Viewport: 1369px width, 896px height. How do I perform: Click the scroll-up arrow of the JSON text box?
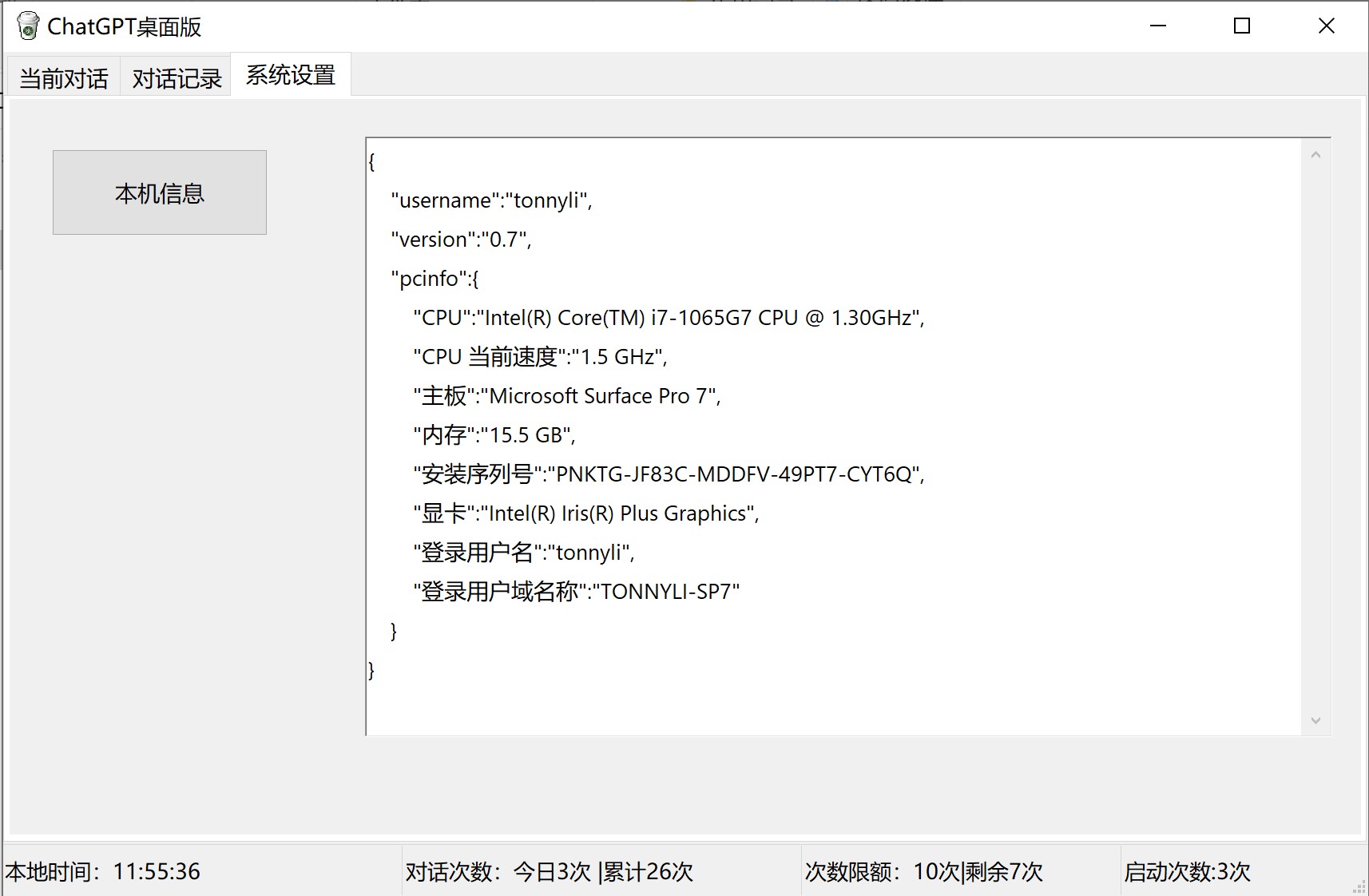tap(1315, 155)
